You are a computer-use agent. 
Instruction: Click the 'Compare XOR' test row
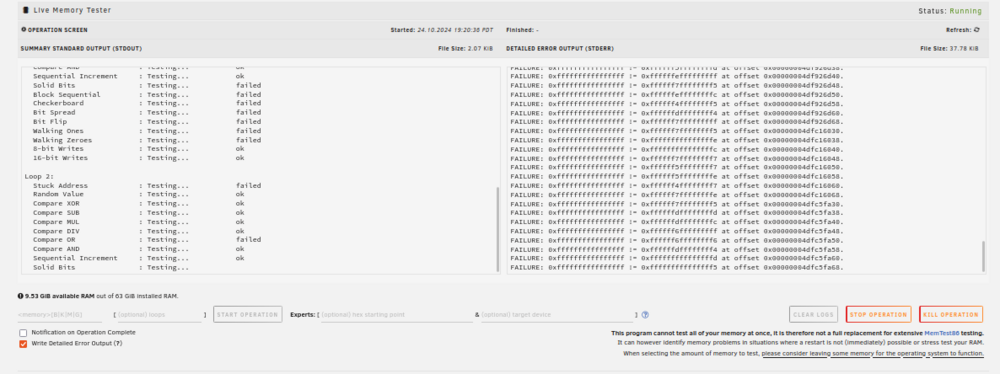tap(138, 204)
